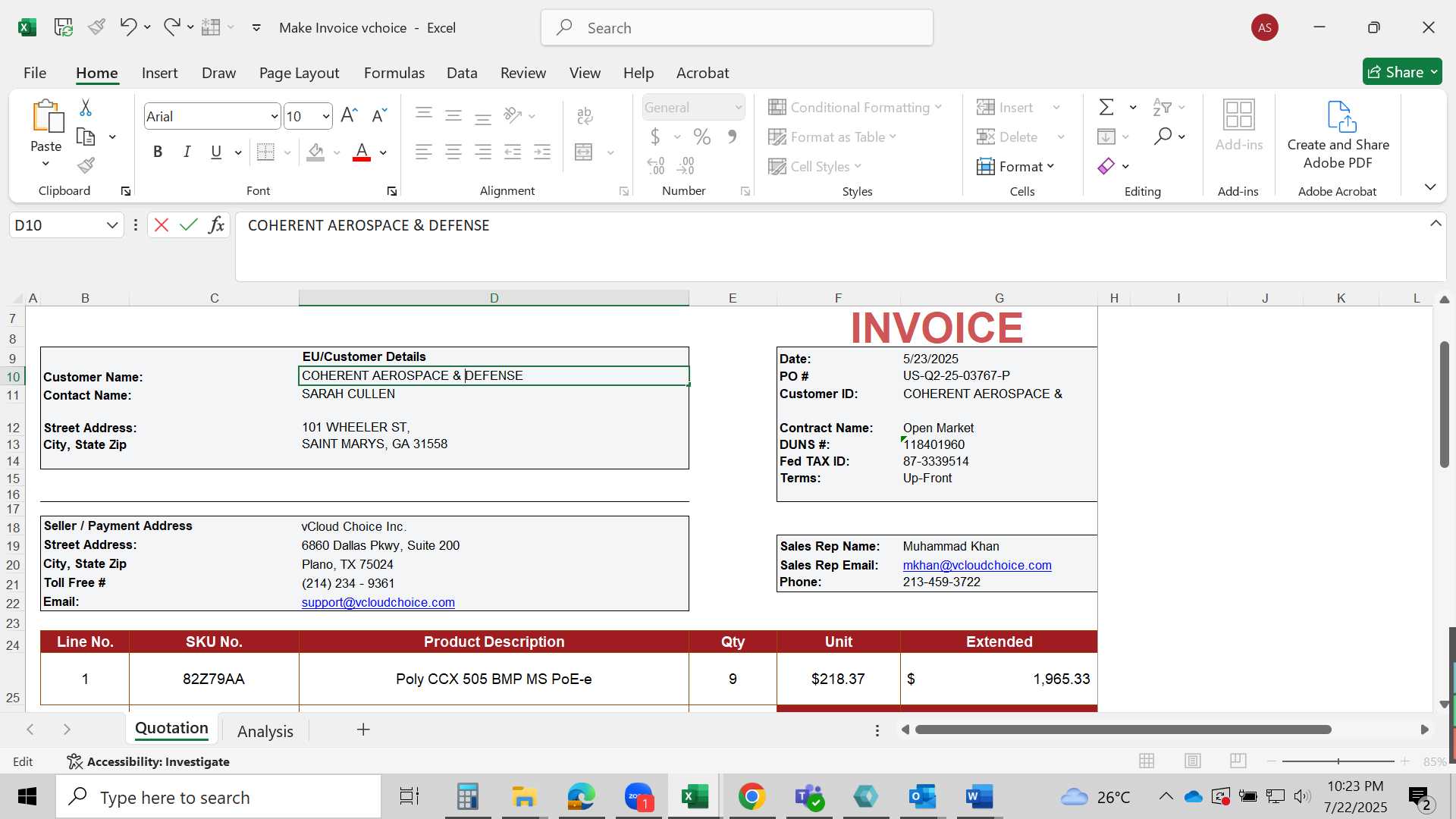Cancel the formula bar entry
Viewport: 1456px width, 819px height.
(x=162, y=224)
